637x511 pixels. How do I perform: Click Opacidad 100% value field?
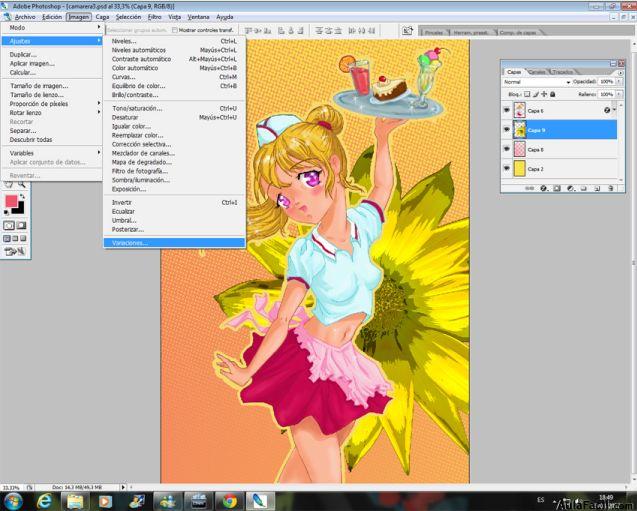tap(607, 82)
